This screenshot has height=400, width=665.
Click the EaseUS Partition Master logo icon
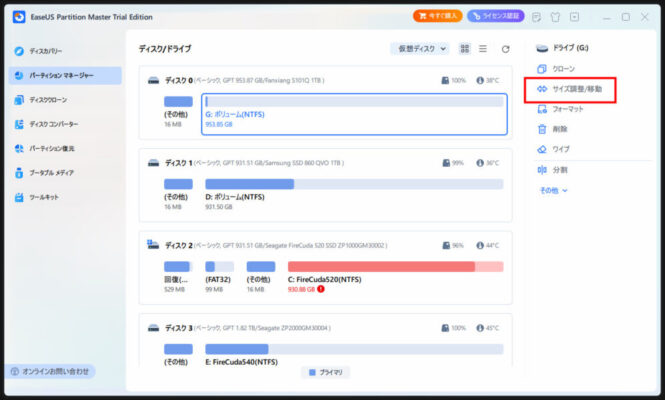pos(19,17)
